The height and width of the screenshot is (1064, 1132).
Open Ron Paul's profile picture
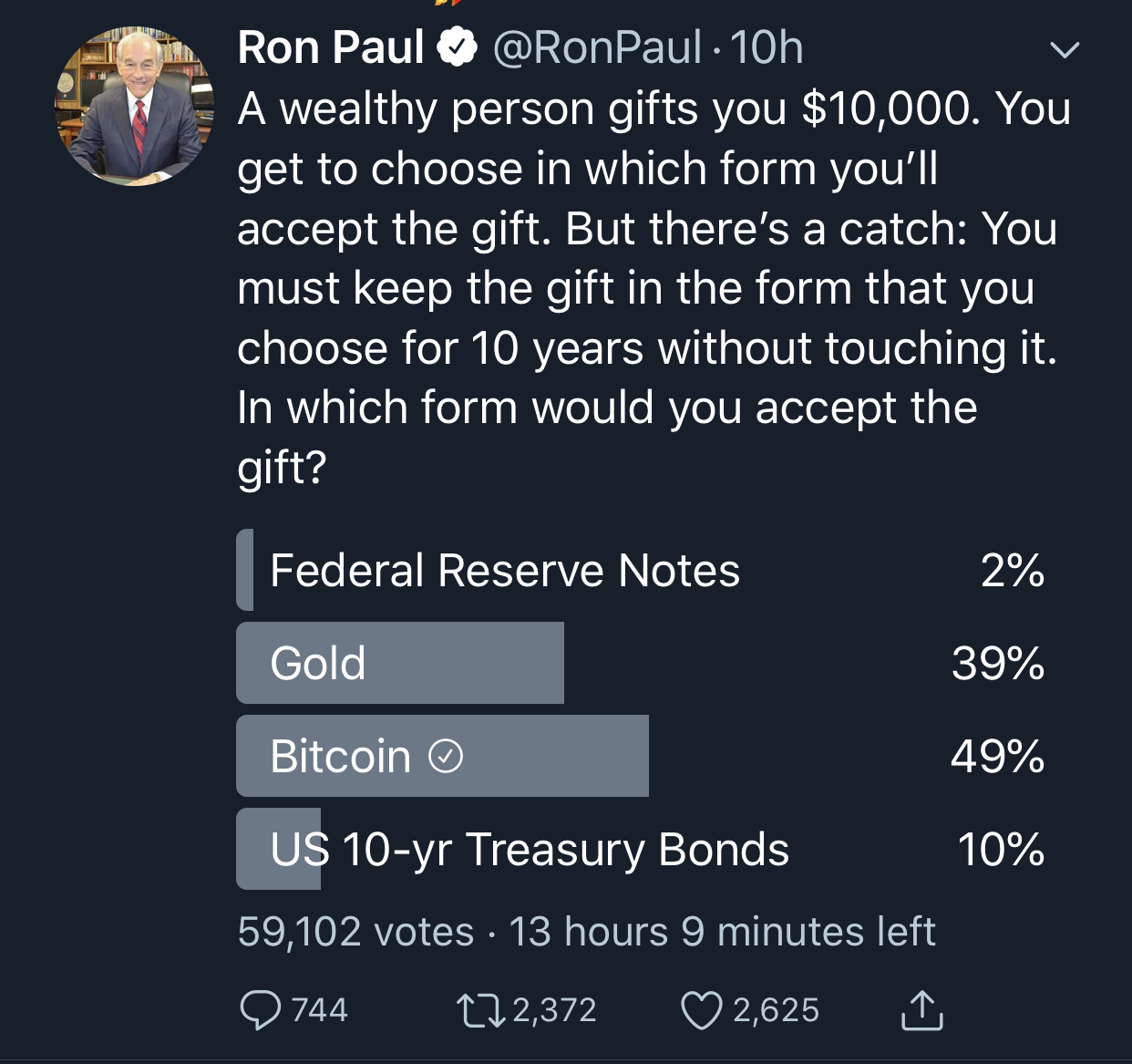point(135,106)
